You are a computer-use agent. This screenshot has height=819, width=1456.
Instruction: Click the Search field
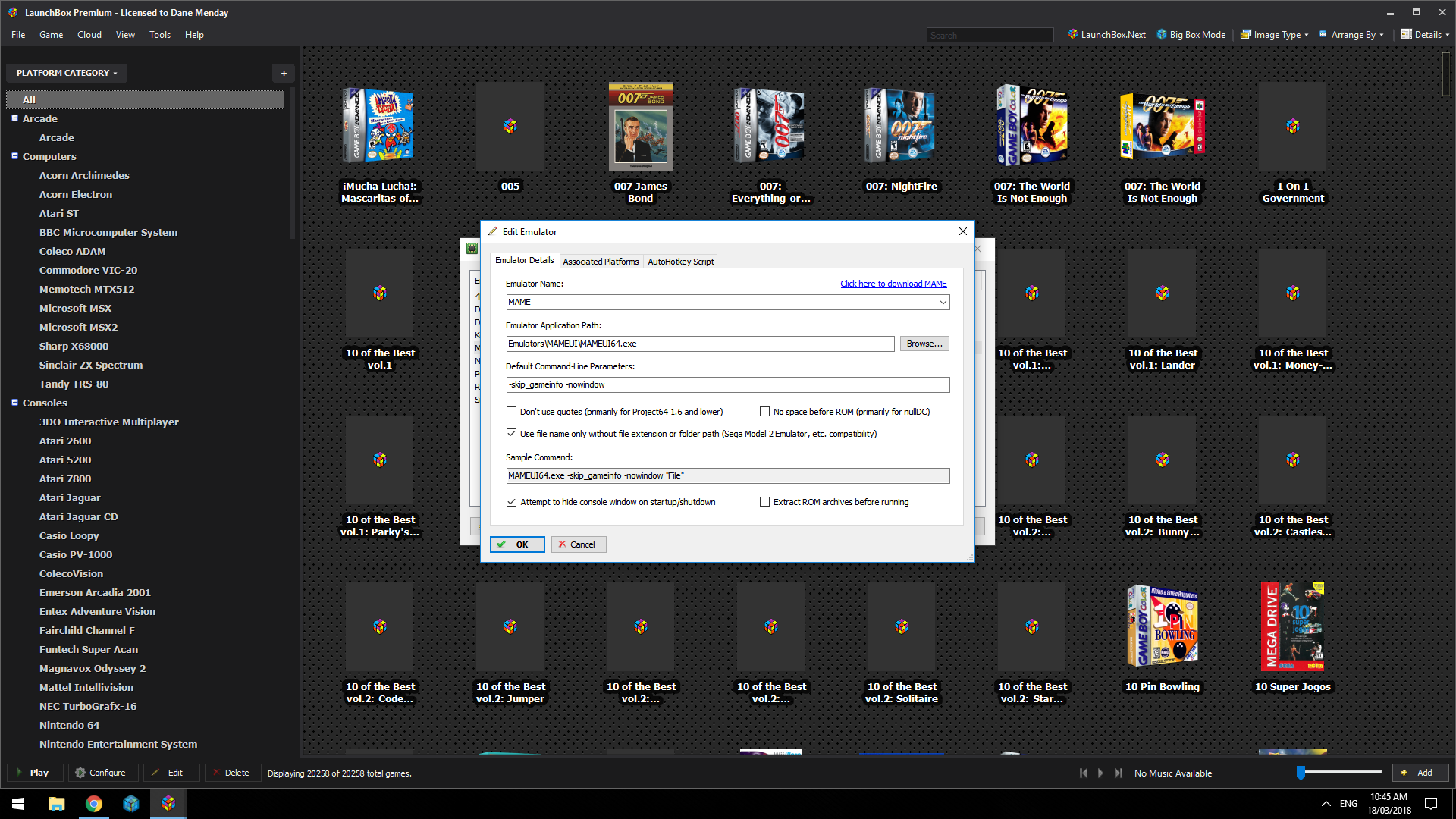990,35
